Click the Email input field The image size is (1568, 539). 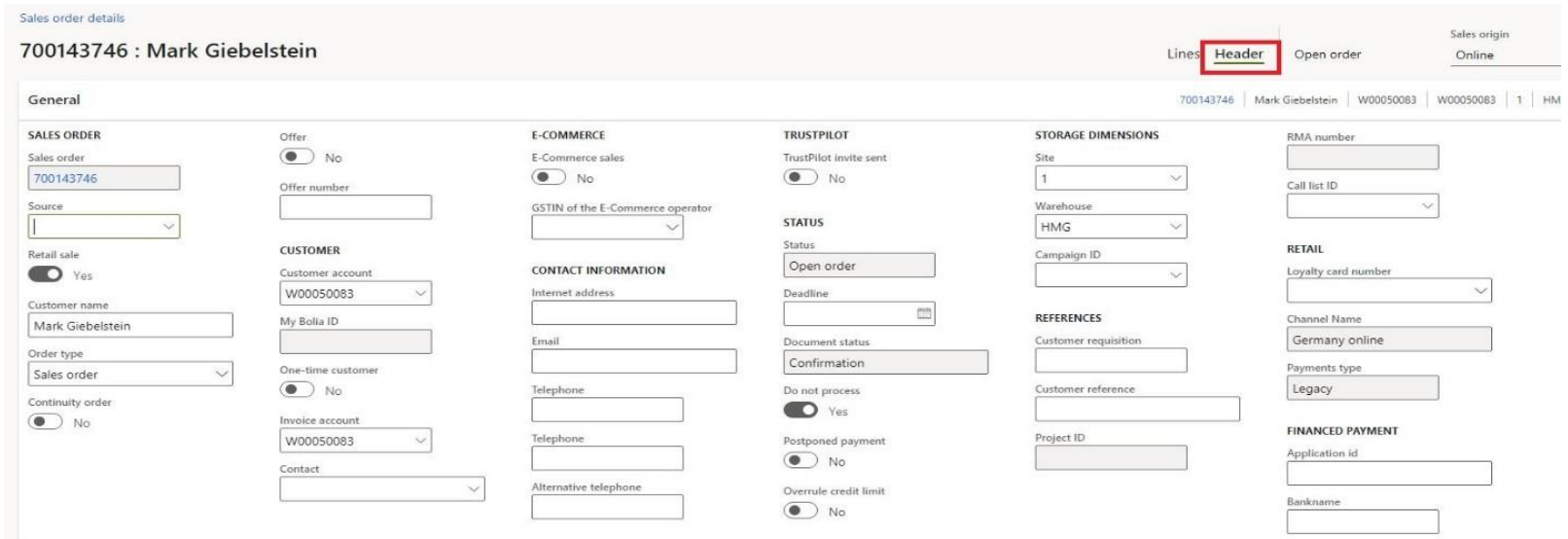pos(633,361)
